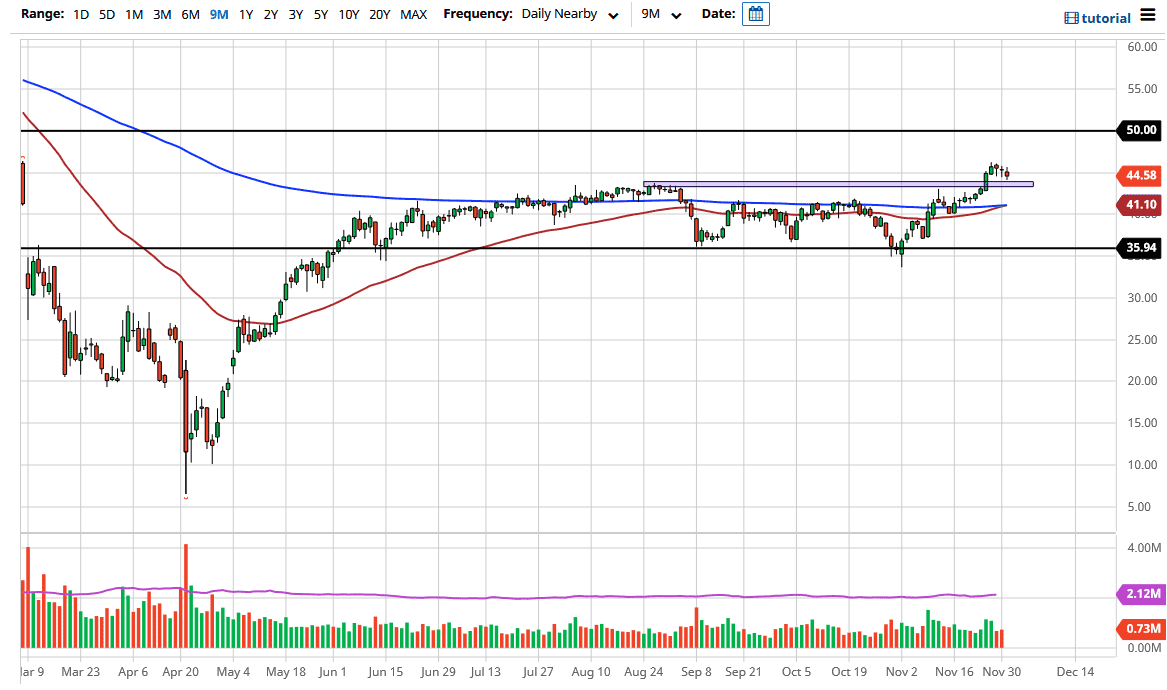The image size is (1167, 690).
Task: Select the 5D range
Action: click(107, 15)
